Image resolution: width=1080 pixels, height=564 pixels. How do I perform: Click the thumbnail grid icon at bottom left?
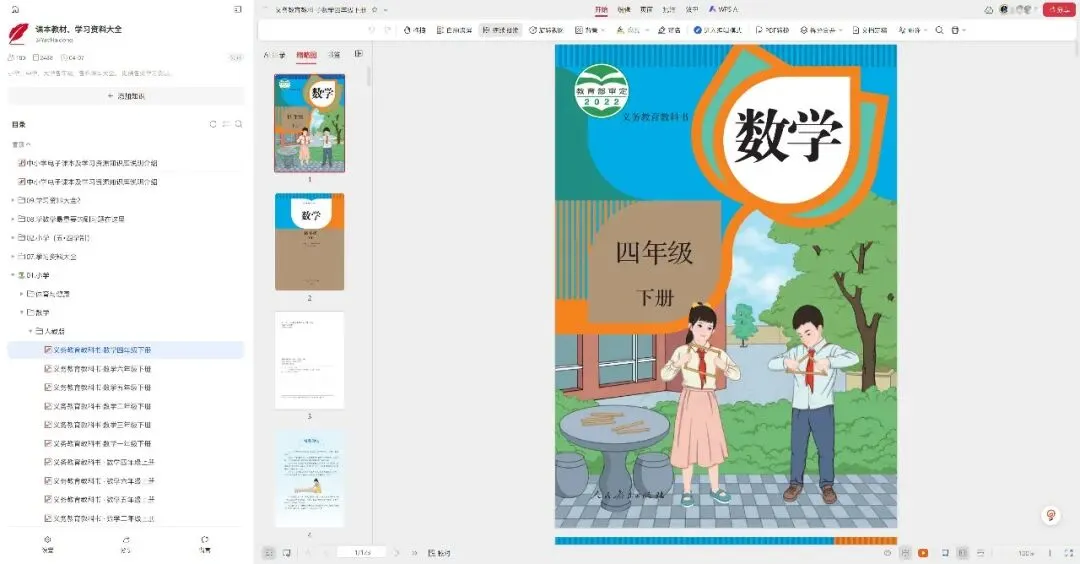[269, 553]
